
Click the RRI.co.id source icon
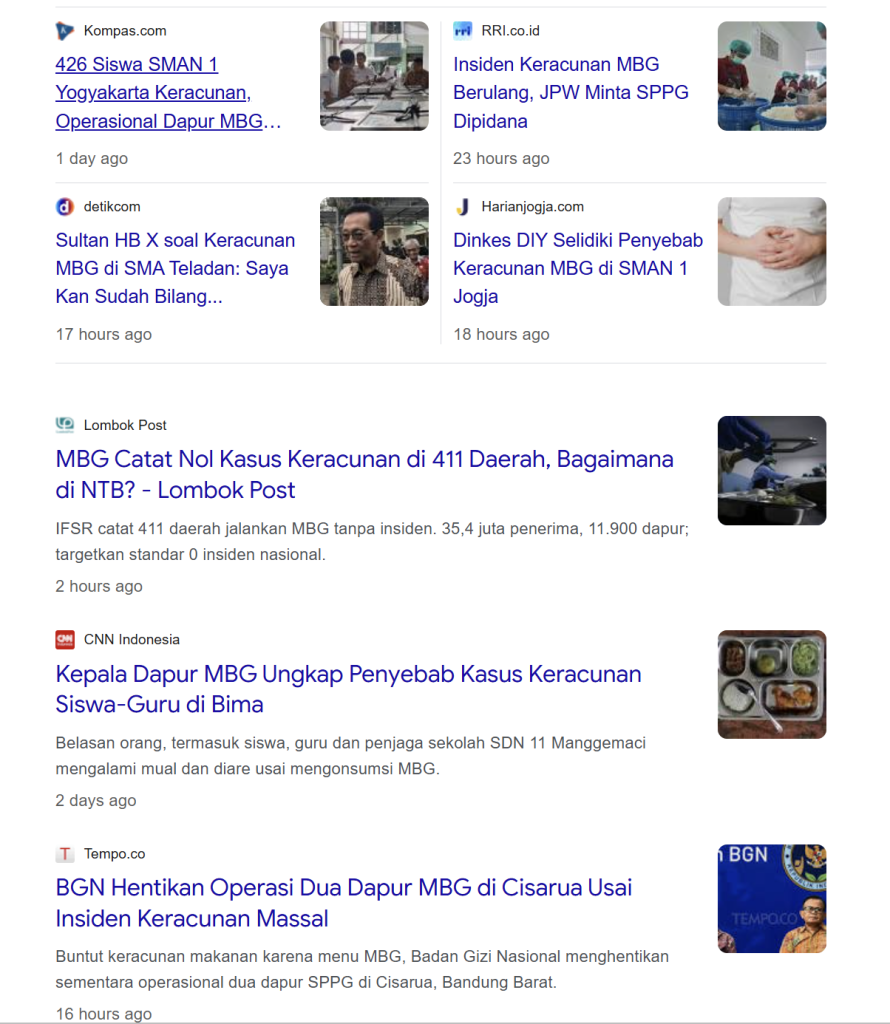click(462, 31)
